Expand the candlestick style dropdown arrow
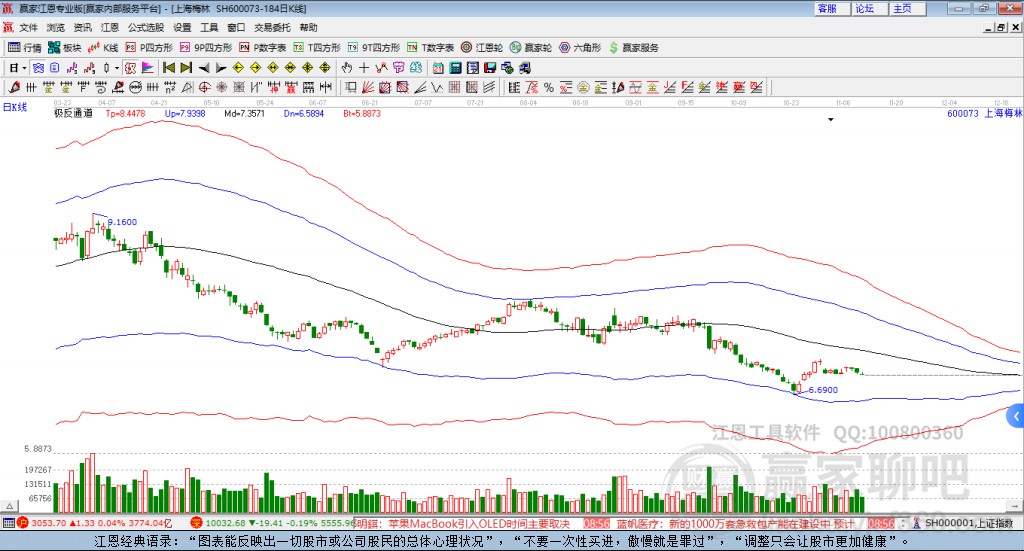This screenshot has height=551, width=1024. point(118,68)
